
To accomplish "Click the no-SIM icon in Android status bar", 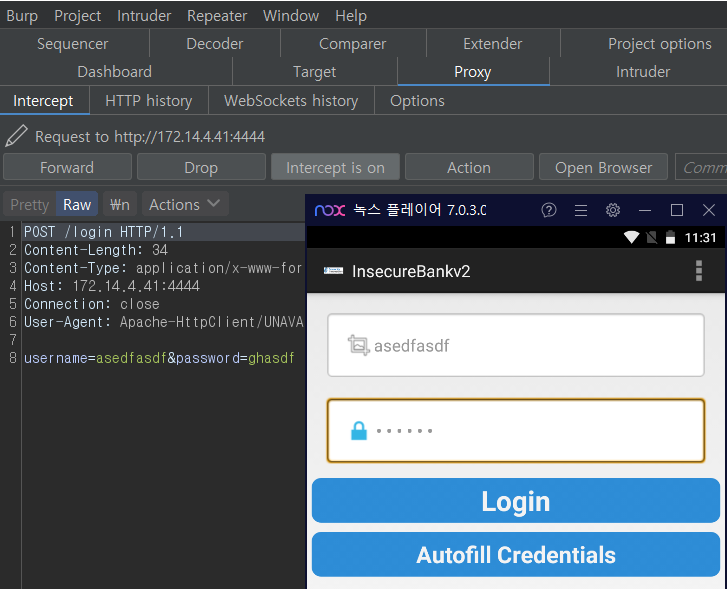I will point(651,237).
